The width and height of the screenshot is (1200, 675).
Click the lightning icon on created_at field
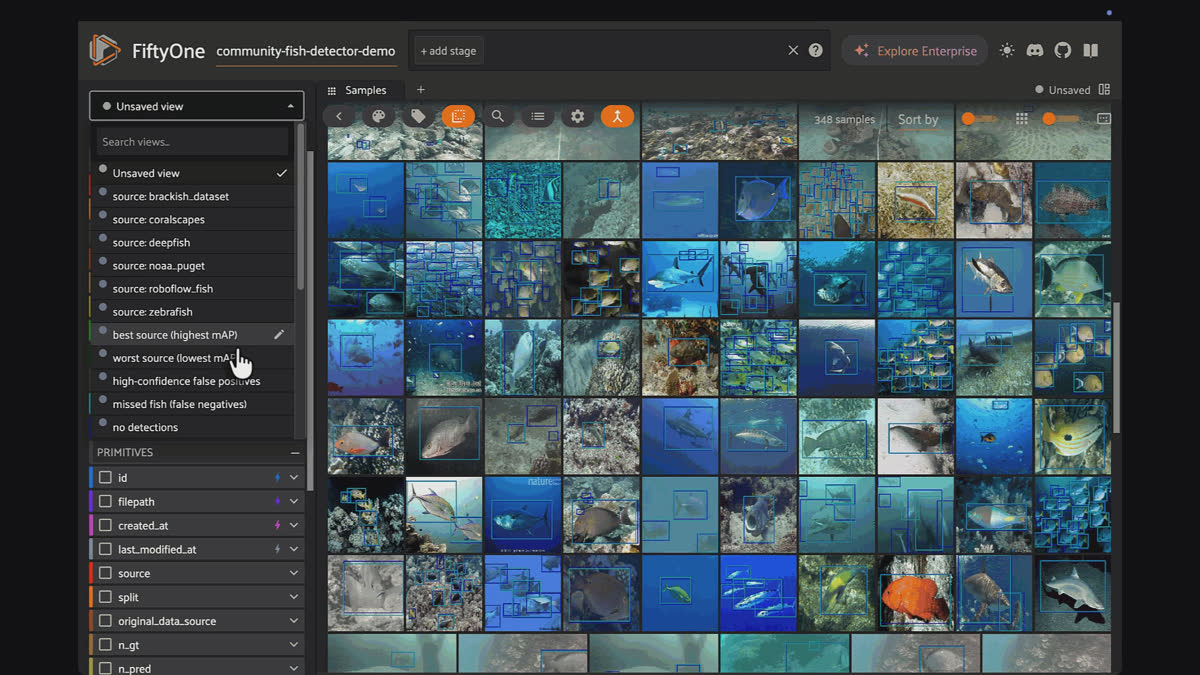[278, 525]
